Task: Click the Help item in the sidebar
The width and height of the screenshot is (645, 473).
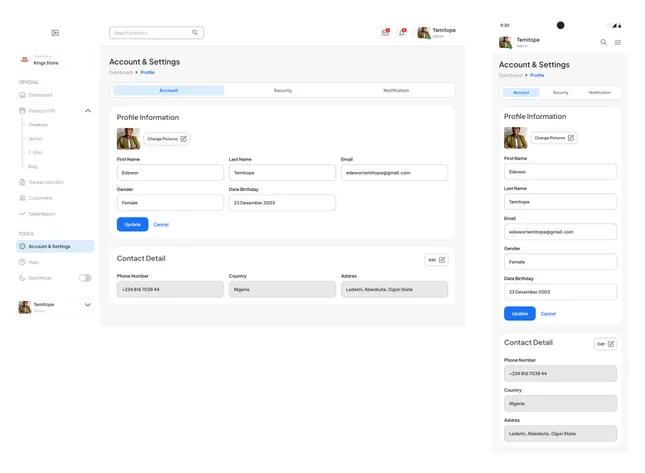Action: pyautogui.click(x=33, y=262)
